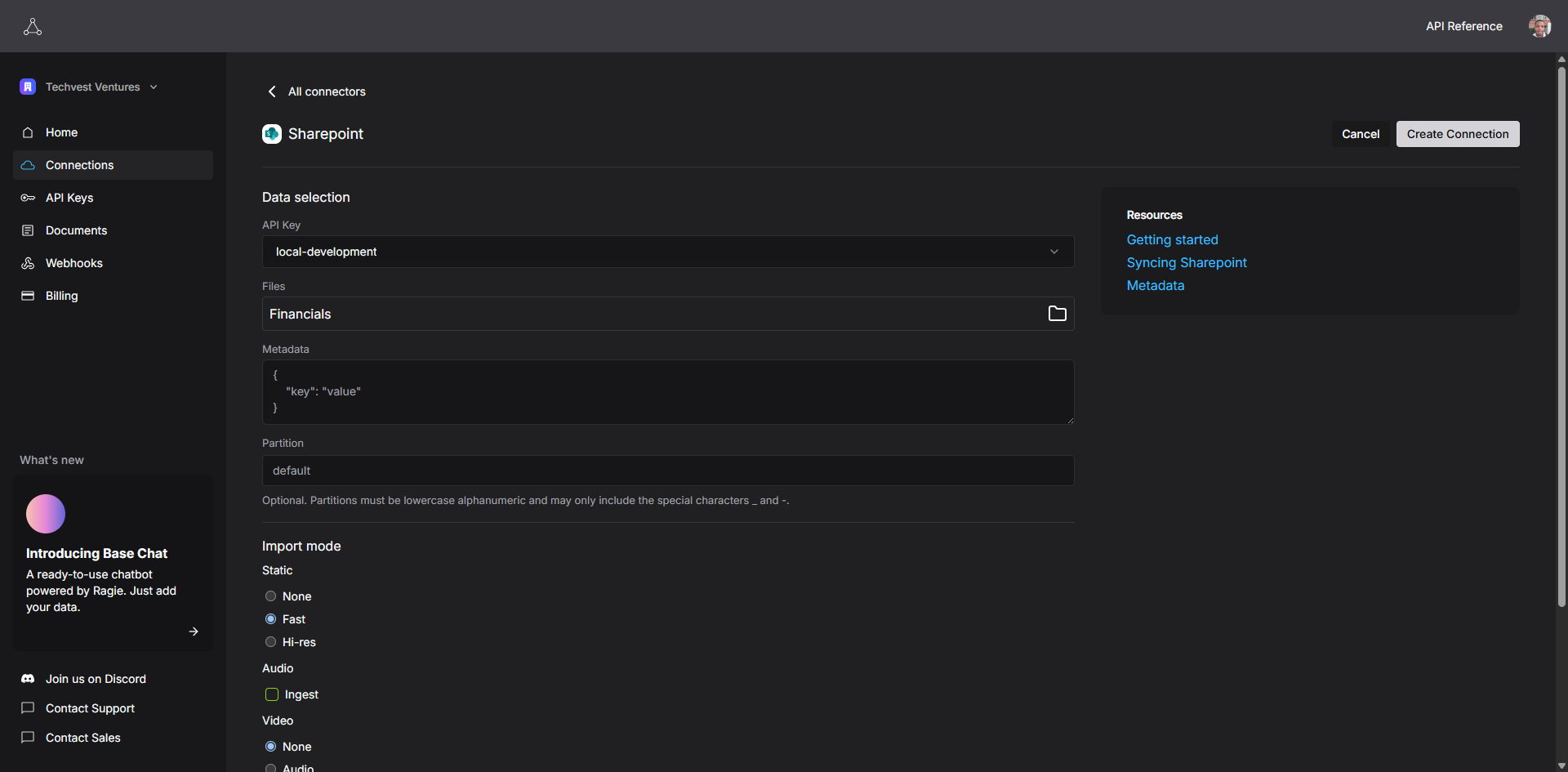The width and height of the screenshot is (1568, 772).
Task: Open Contact Support
Action: pyautogui.click(x=90, y=708)
